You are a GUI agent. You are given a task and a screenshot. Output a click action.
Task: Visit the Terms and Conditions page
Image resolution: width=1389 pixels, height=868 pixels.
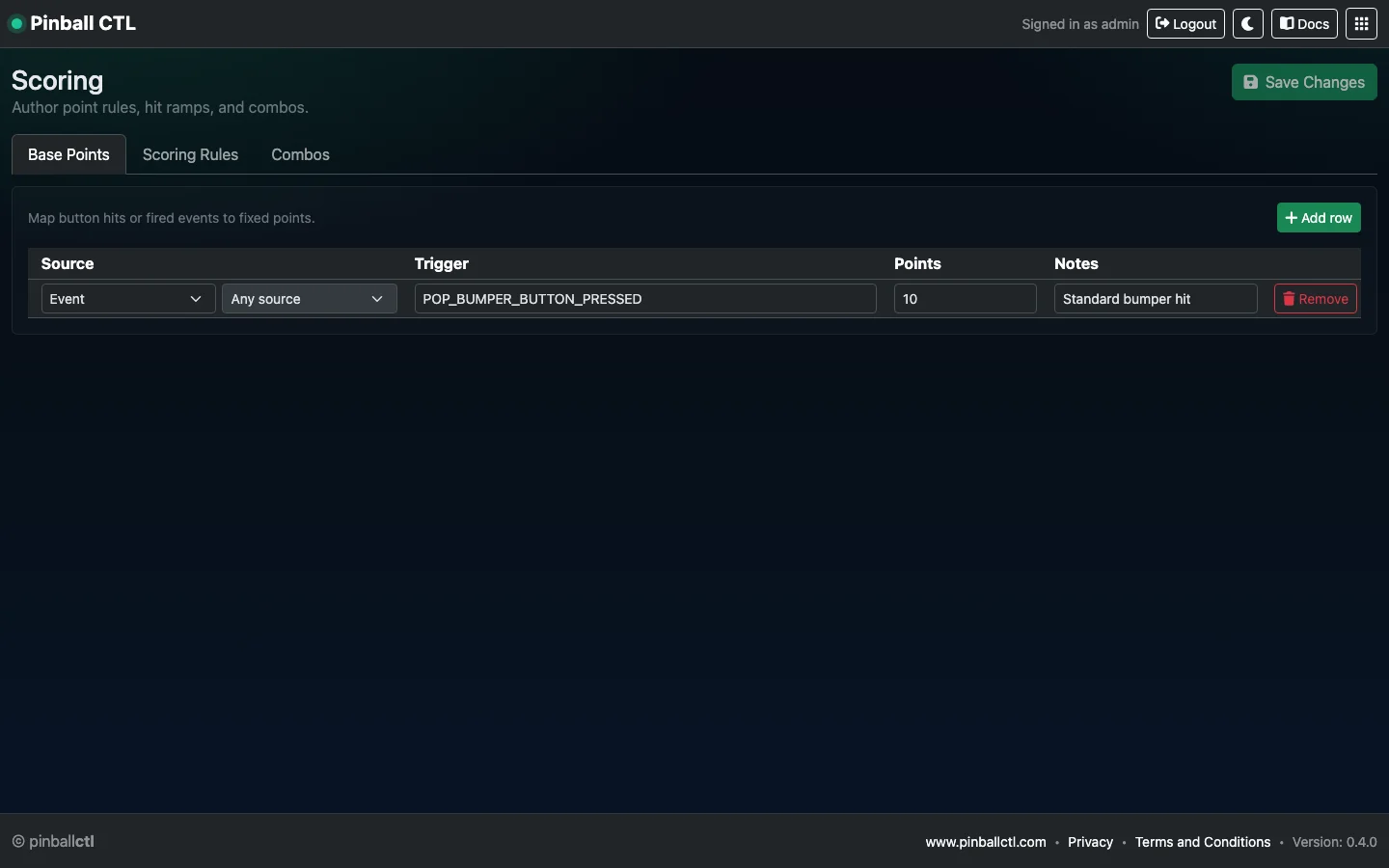tap(1202, 842)
